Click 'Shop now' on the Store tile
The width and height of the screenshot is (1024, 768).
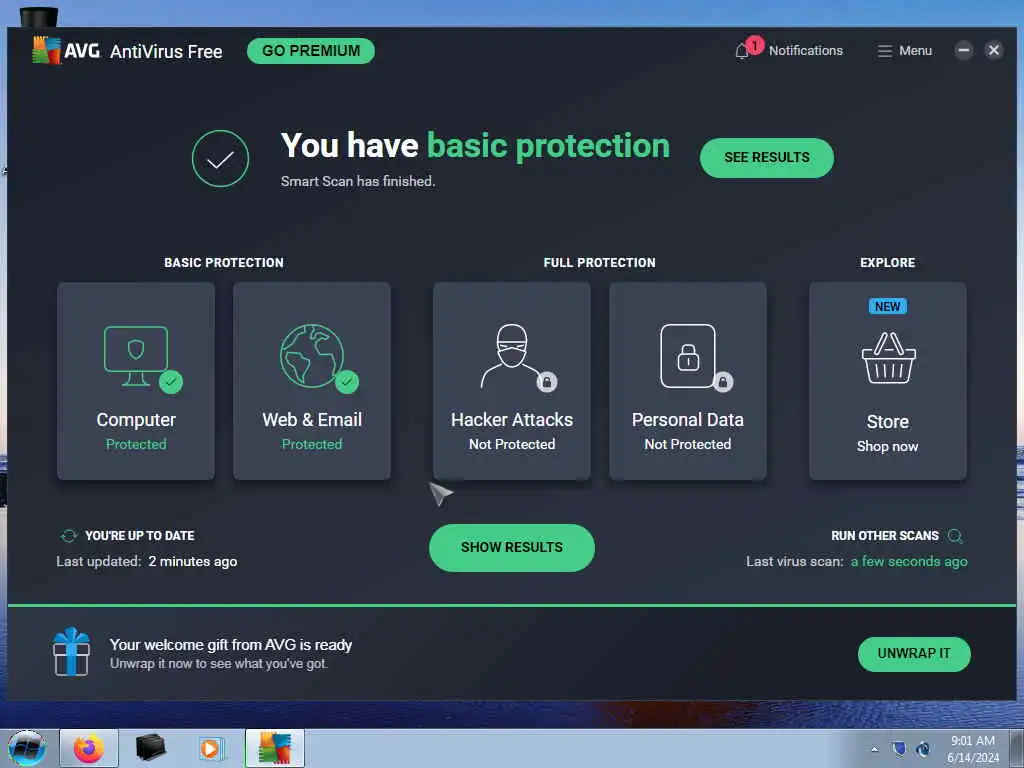click(x=888, y=446)
